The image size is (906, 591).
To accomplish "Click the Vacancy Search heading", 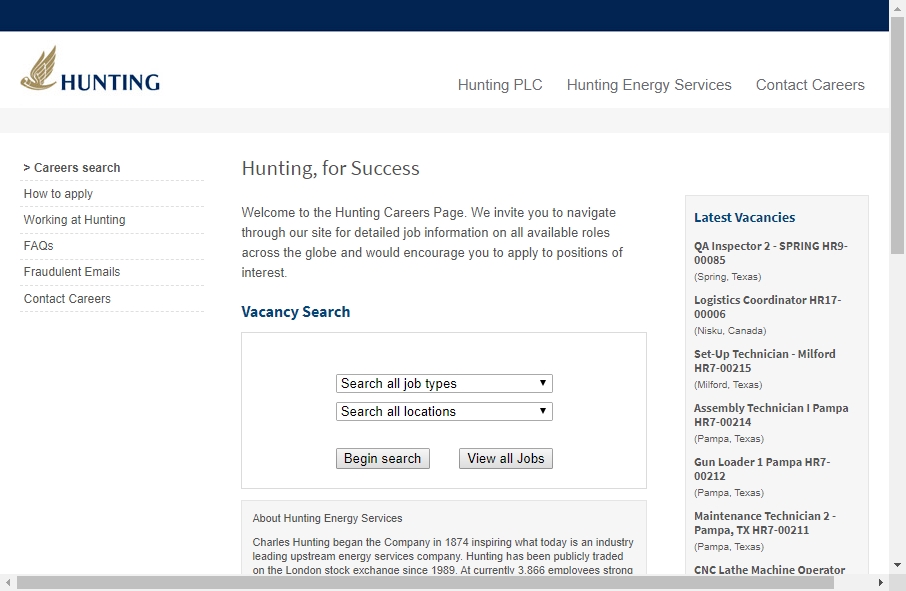I will pos(295,312).
